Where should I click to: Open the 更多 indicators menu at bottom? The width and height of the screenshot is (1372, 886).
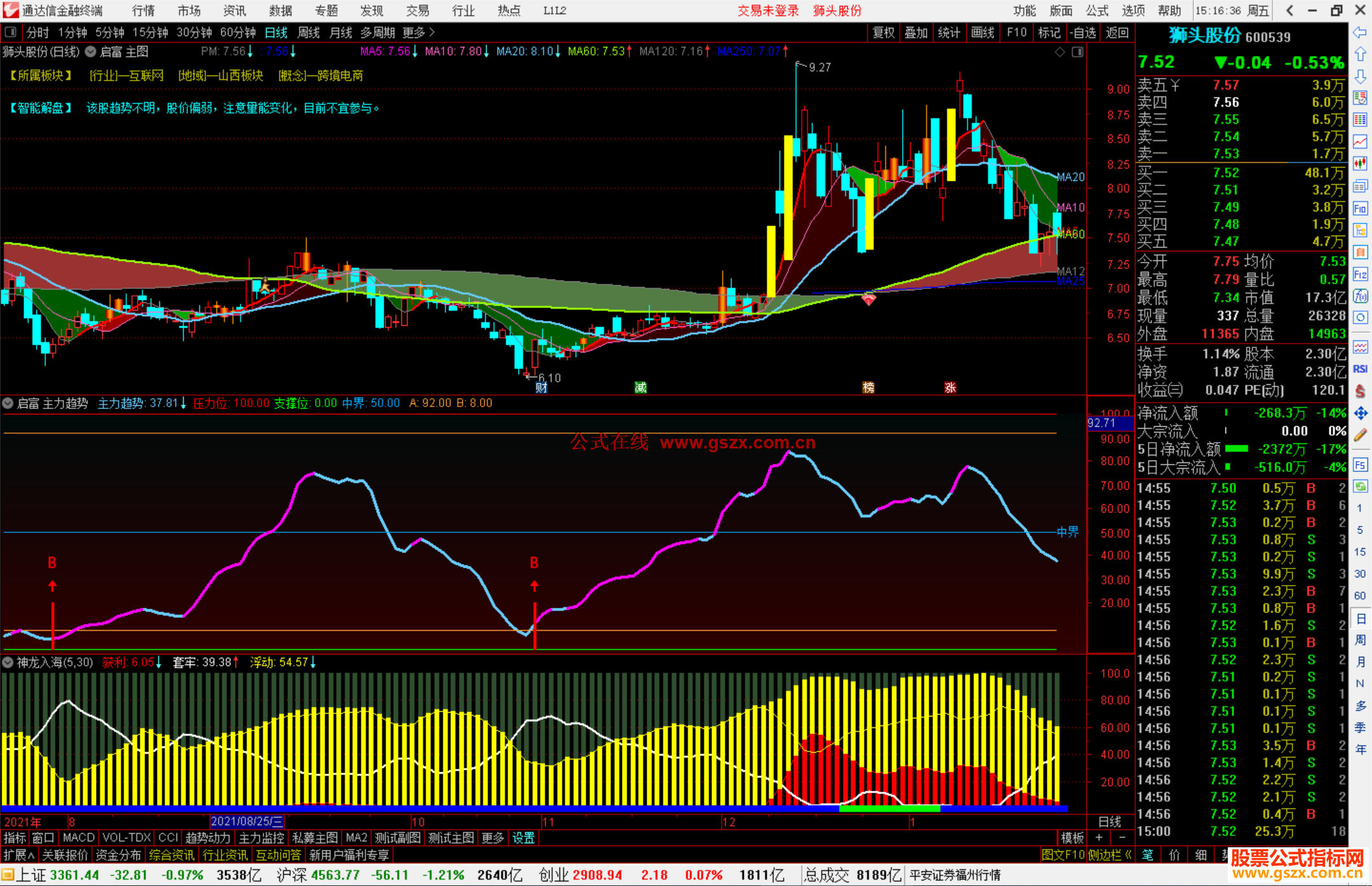click(492, 838)
